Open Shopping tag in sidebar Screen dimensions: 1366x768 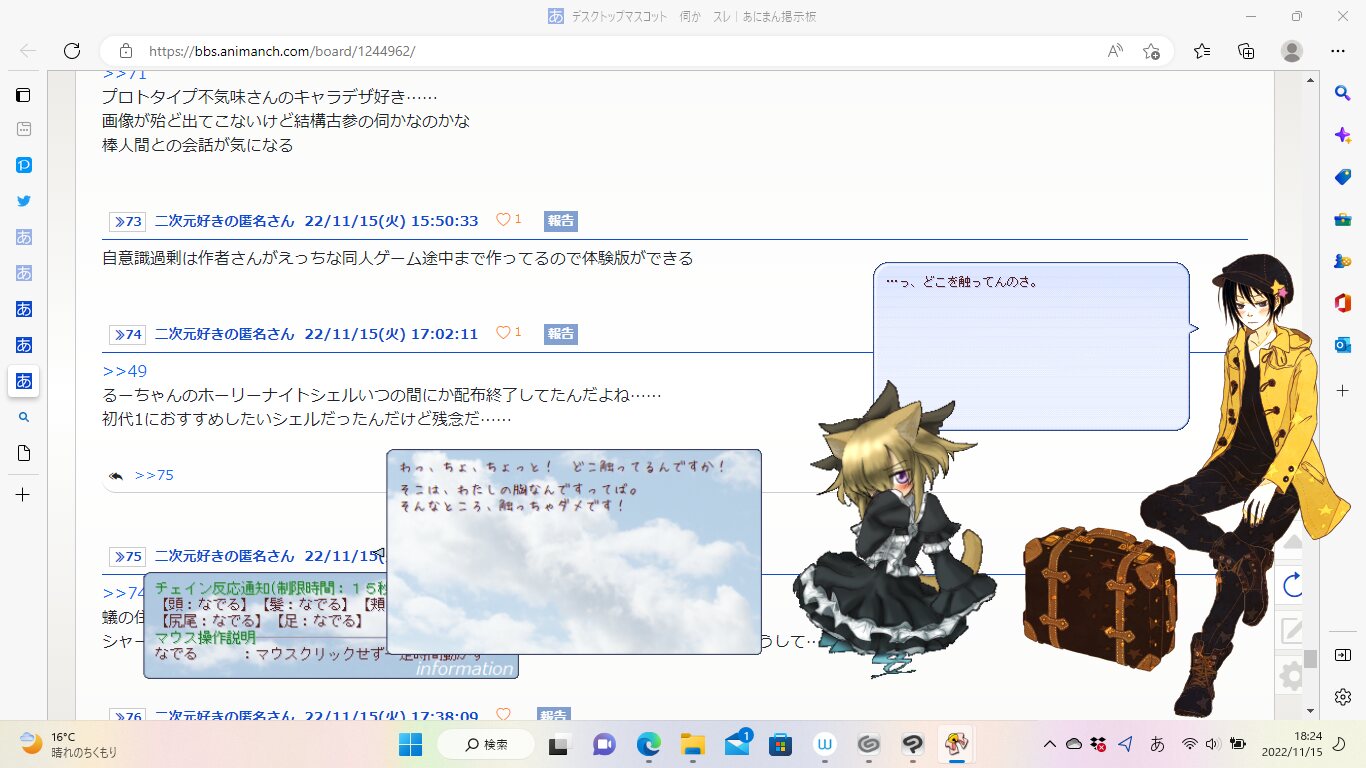(1343, 177)
